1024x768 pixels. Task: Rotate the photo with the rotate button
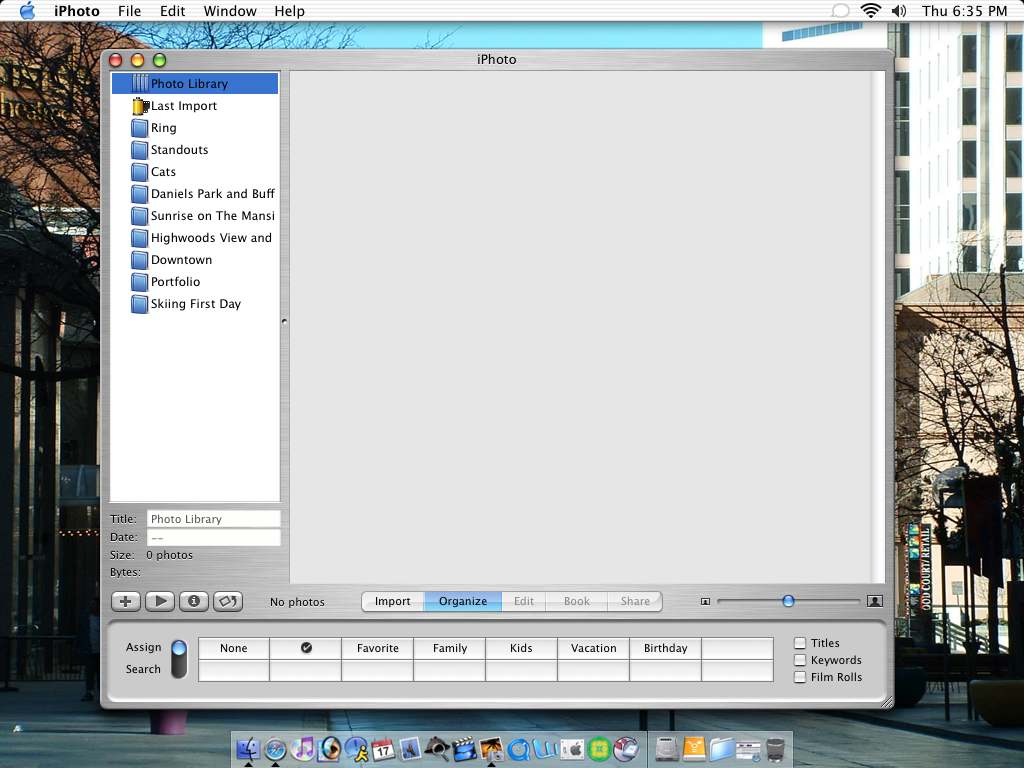pyautogui.click(x=228, y=601)
